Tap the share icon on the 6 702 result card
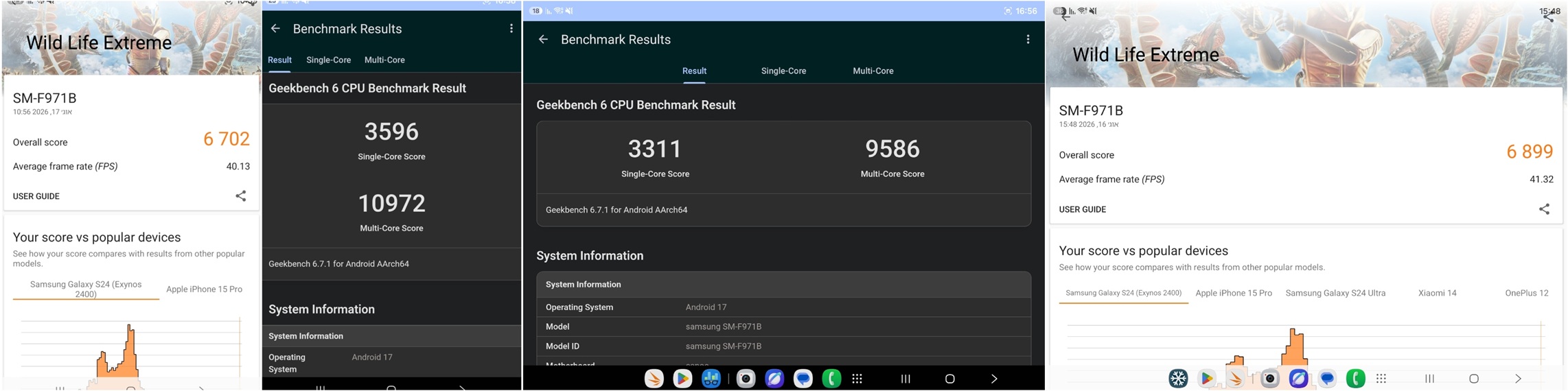This screenshot has width=1568, height=391. point(241,196)
